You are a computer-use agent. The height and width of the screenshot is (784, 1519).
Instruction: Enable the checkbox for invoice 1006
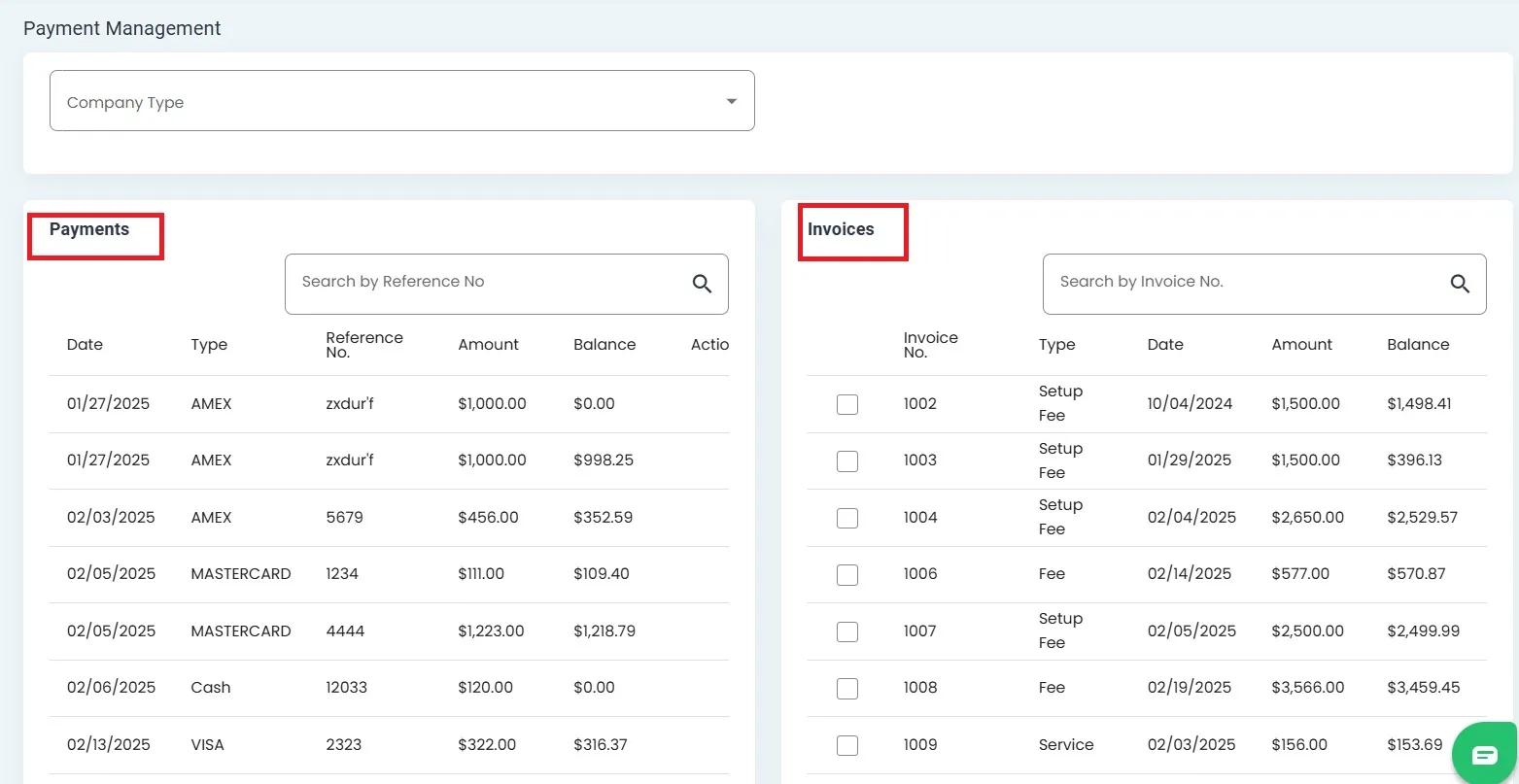[847, 574]
